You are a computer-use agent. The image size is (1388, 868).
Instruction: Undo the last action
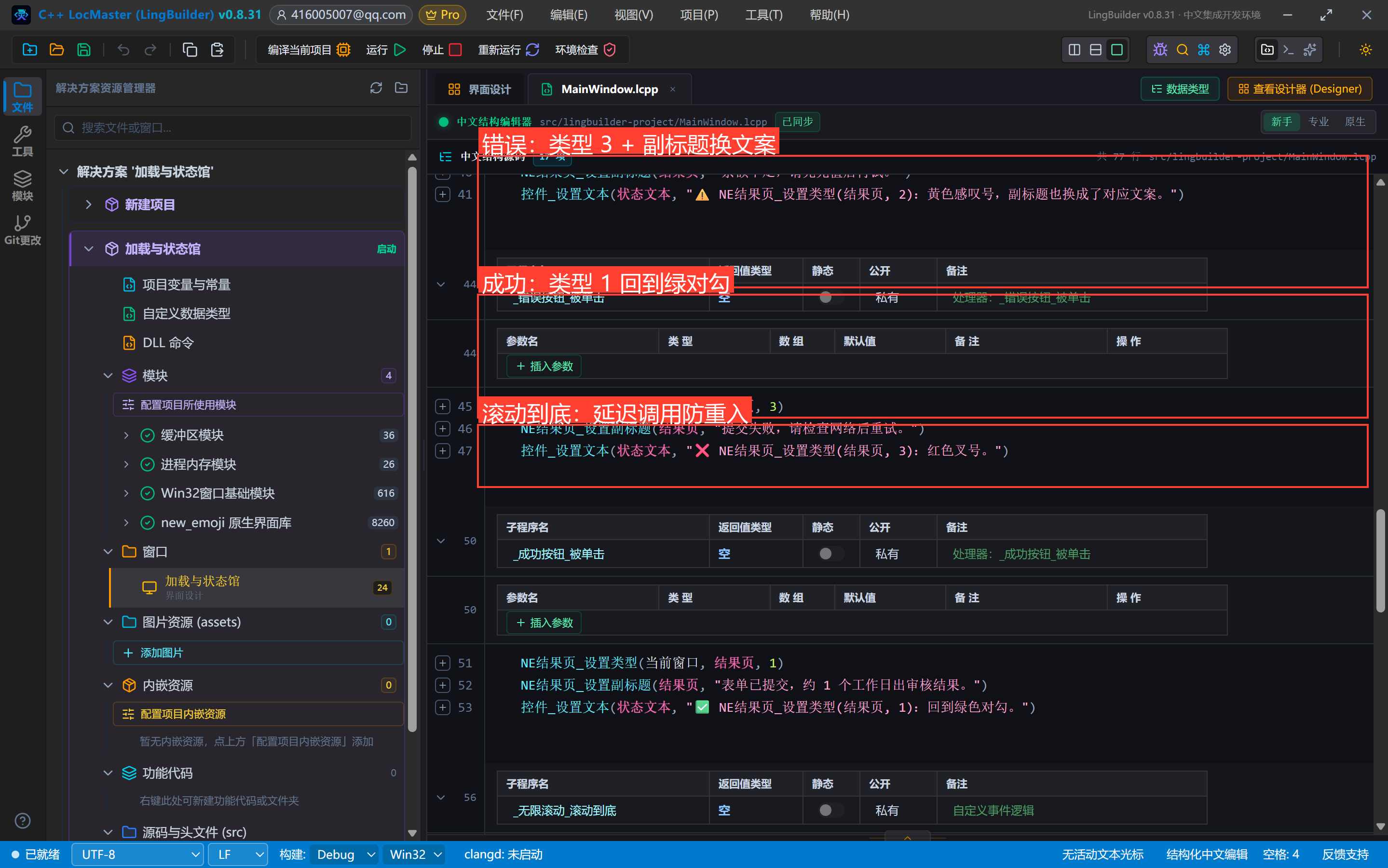[123, 50]
